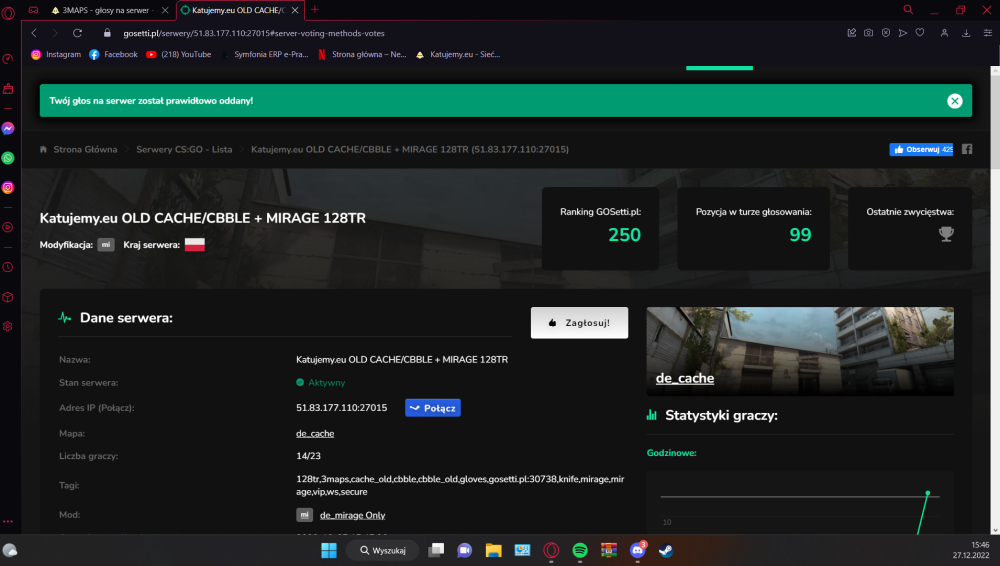
Task: Close the 3MAPS tab
Action: click(165, 10)
